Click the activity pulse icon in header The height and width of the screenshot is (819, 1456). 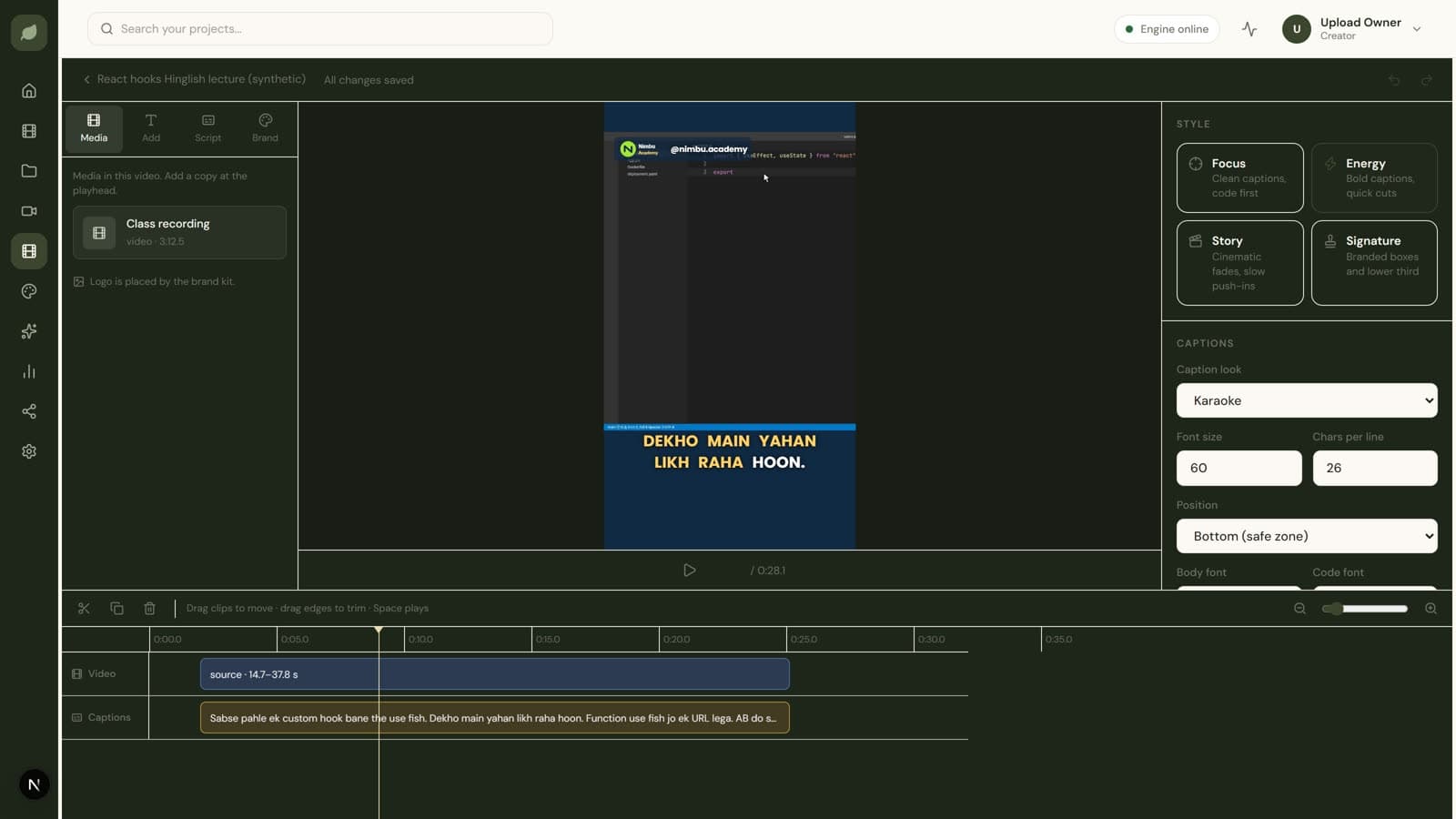point(1249,29)
